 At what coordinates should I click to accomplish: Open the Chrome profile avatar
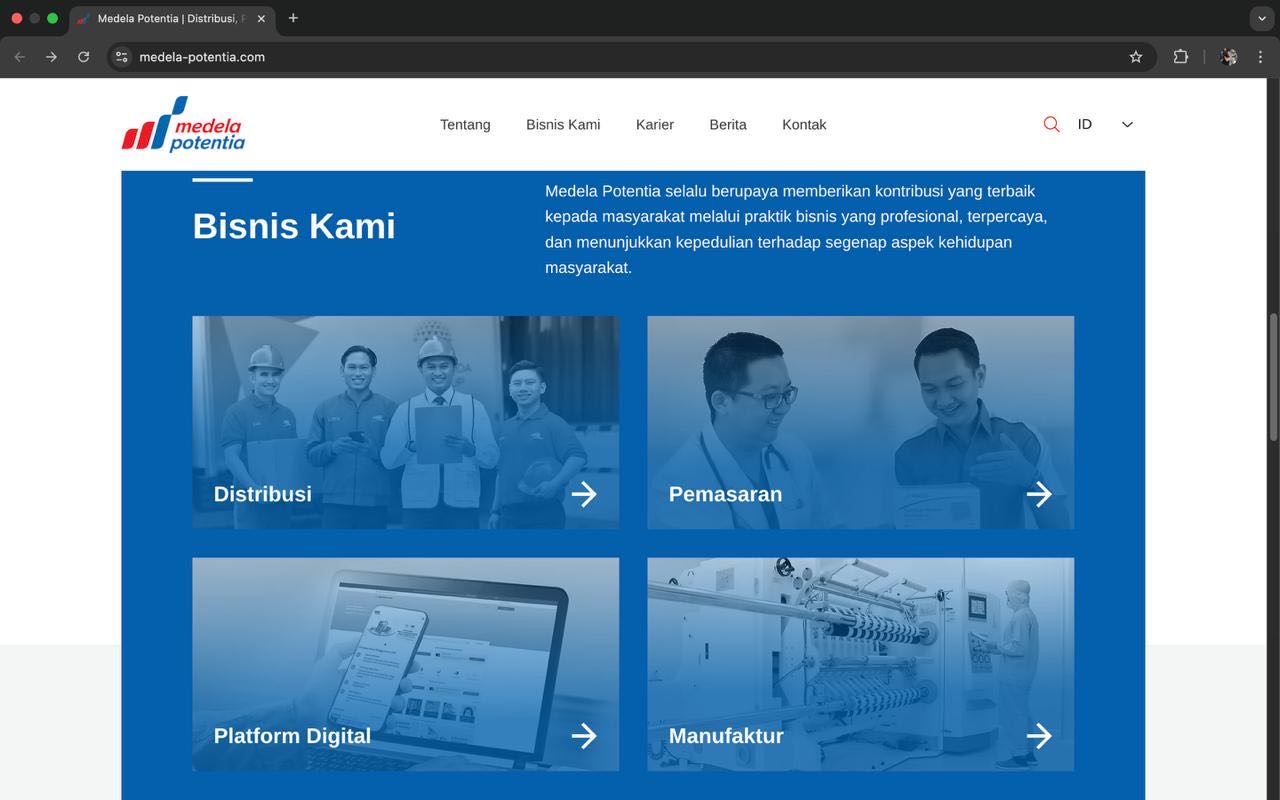point(1229,57)
